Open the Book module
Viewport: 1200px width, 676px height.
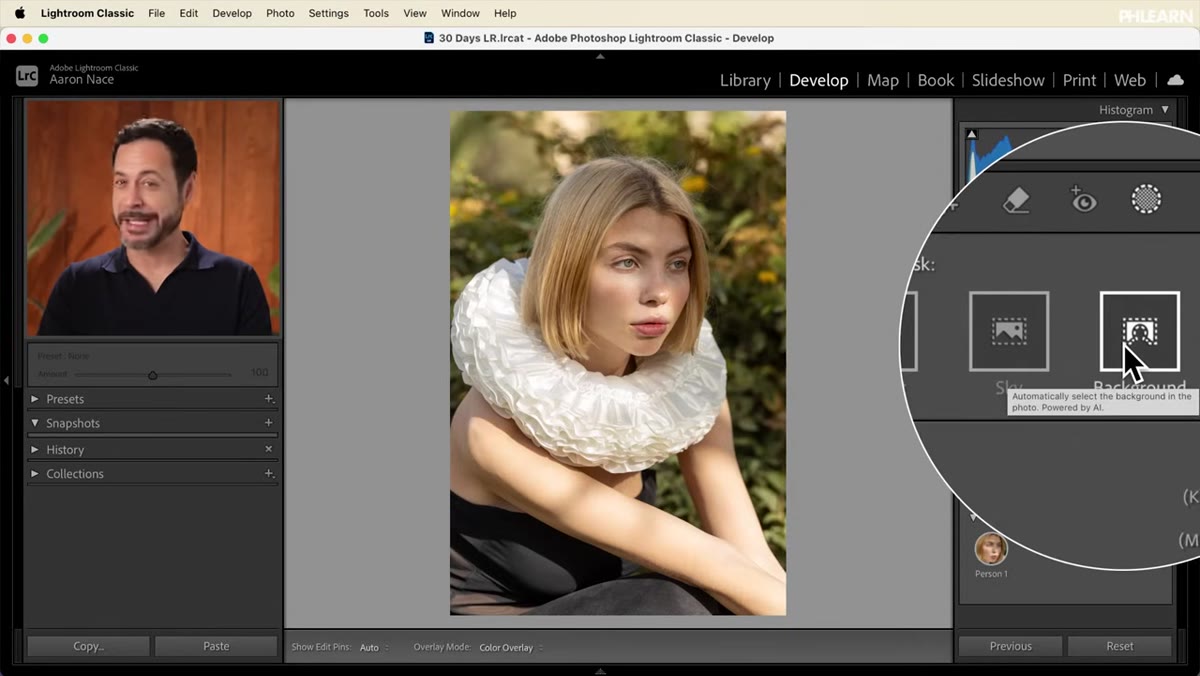(x=935, y=80)
